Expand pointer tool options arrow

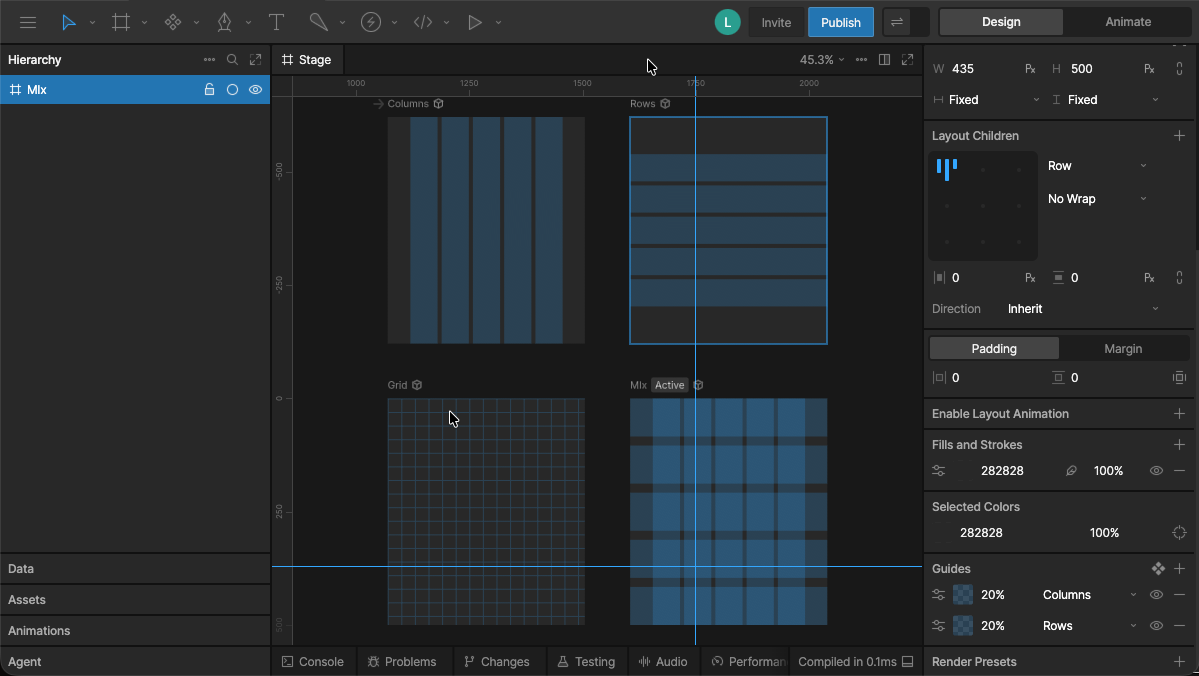93,23
